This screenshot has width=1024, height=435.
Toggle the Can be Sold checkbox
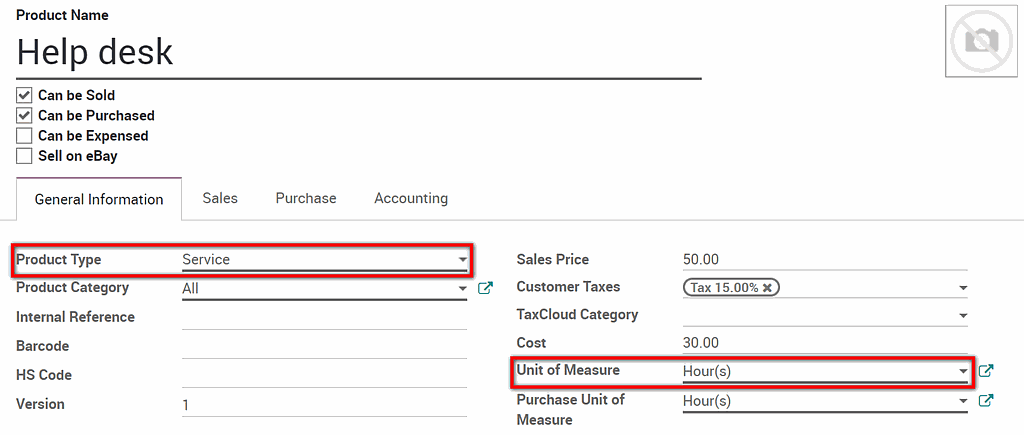pyautogui.click(x=25, y=96)
